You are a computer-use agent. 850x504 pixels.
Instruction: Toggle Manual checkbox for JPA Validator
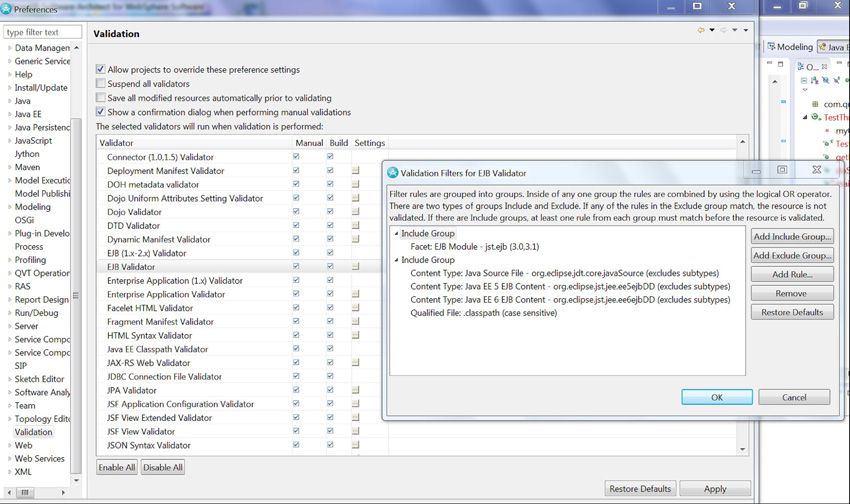tap(296, 390)
